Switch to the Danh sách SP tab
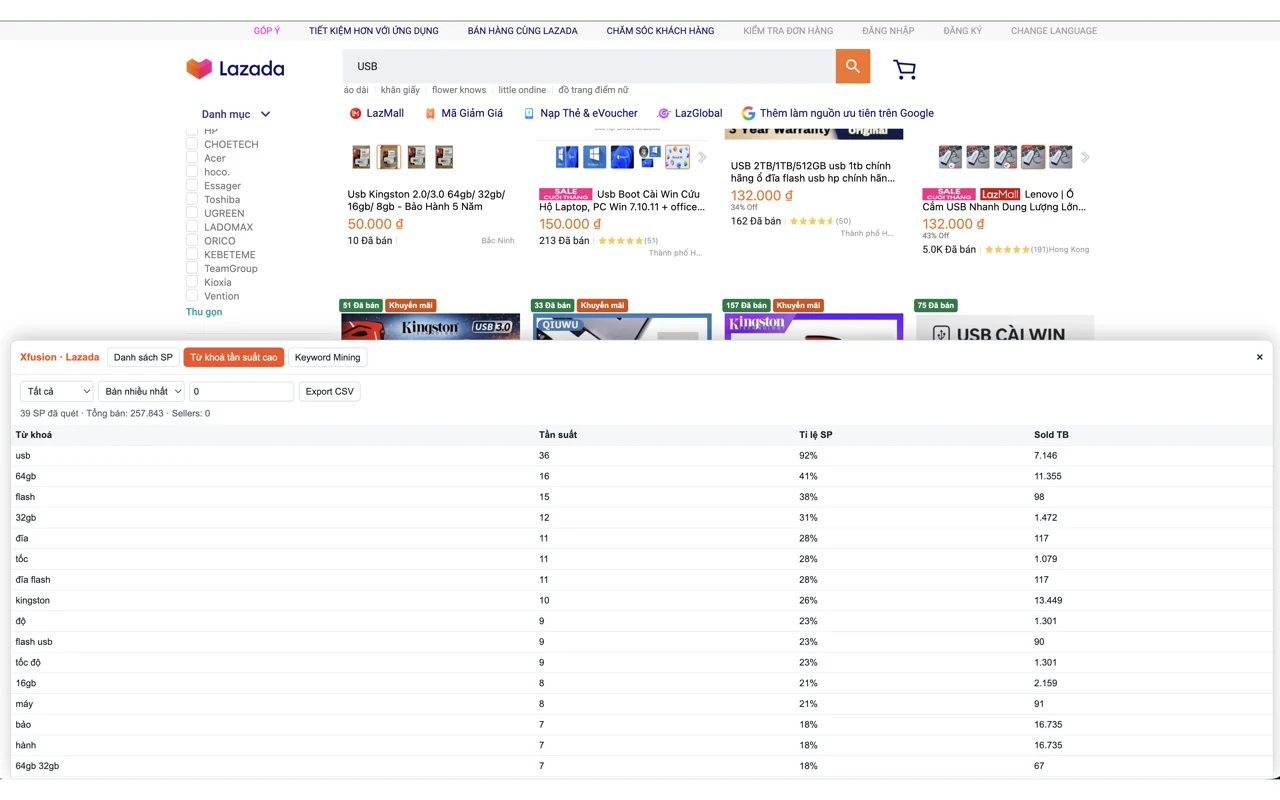Screen dimensions: 1280x800 [143, 357]
